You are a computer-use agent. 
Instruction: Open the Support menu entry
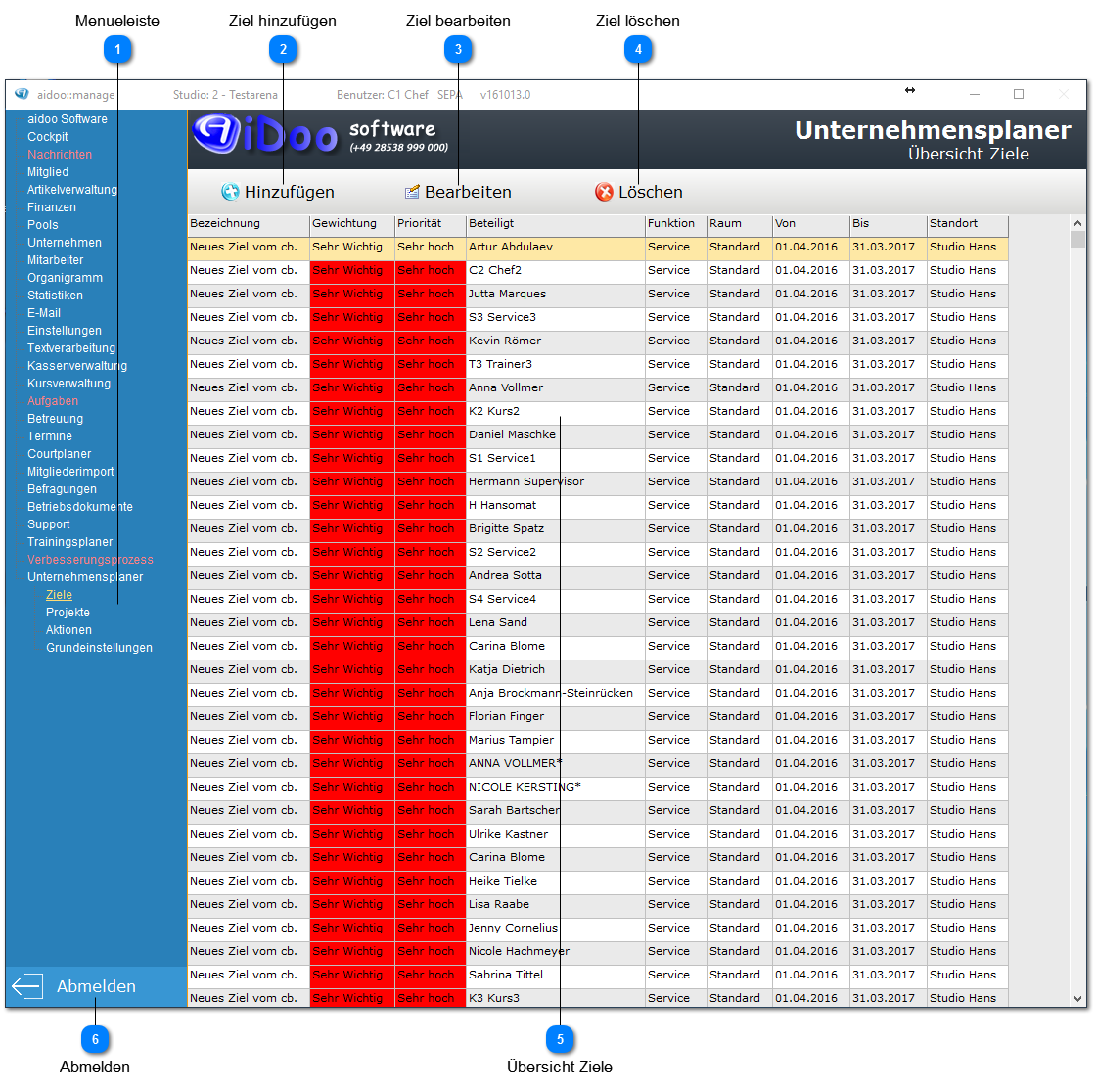click(x=48, y=524)
